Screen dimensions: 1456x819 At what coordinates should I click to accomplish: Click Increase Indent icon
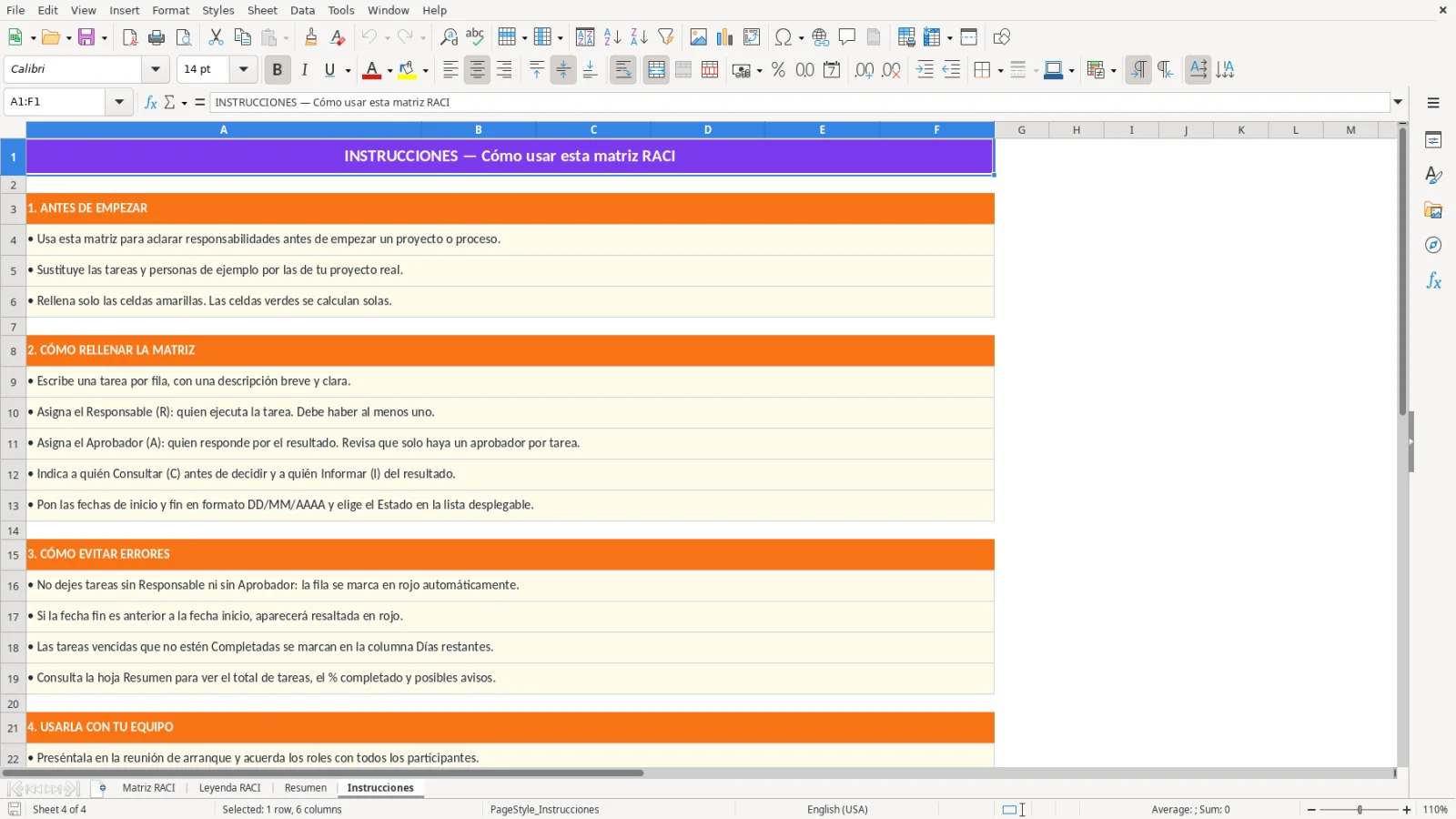point(925,70)
